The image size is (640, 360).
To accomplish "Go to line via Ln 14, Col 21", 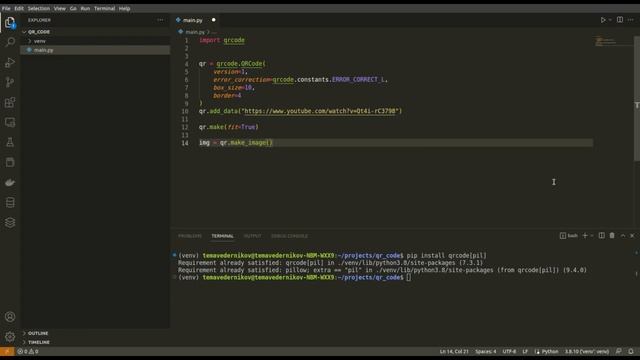I will click(x=454, y=351).
